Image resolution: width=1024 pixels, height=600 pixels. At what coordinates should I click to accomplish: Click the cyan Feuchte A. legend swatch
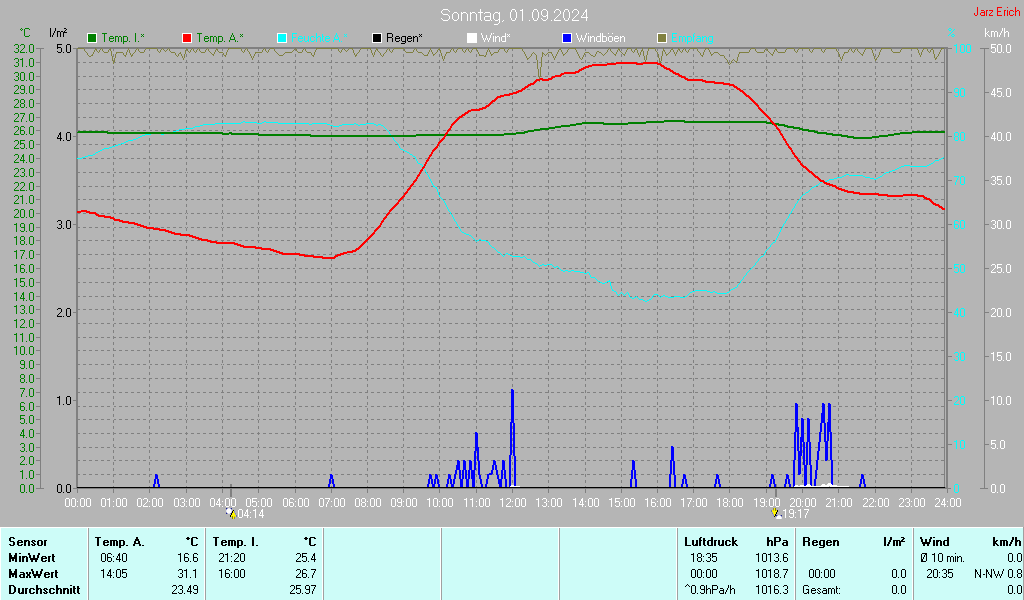tap(281, 38)
